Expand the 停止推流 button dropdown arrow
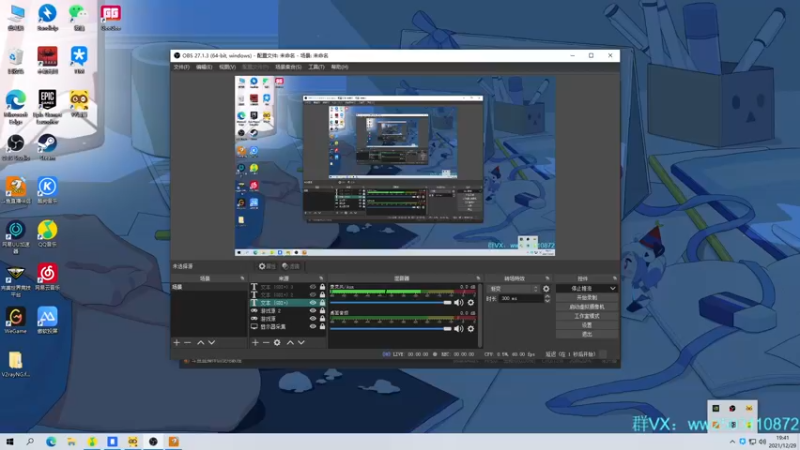 click(612, 288)
